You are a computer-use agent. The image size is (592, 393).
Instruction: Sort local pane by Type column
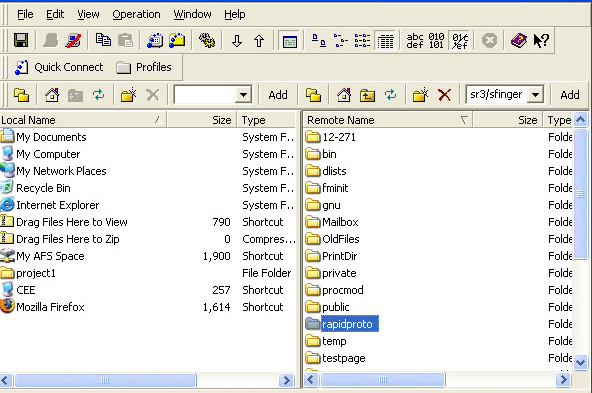267,120
